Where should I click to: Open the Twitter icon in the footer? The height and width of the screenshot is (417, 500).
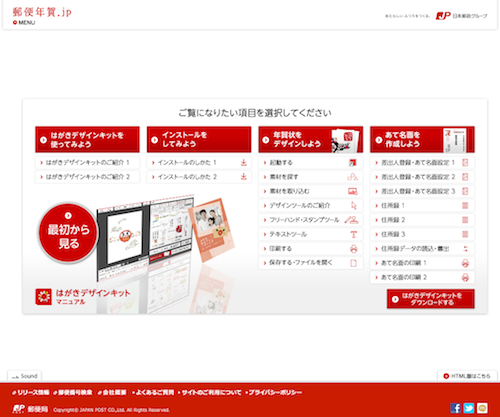pyautogui.click(x=469, y=408)
